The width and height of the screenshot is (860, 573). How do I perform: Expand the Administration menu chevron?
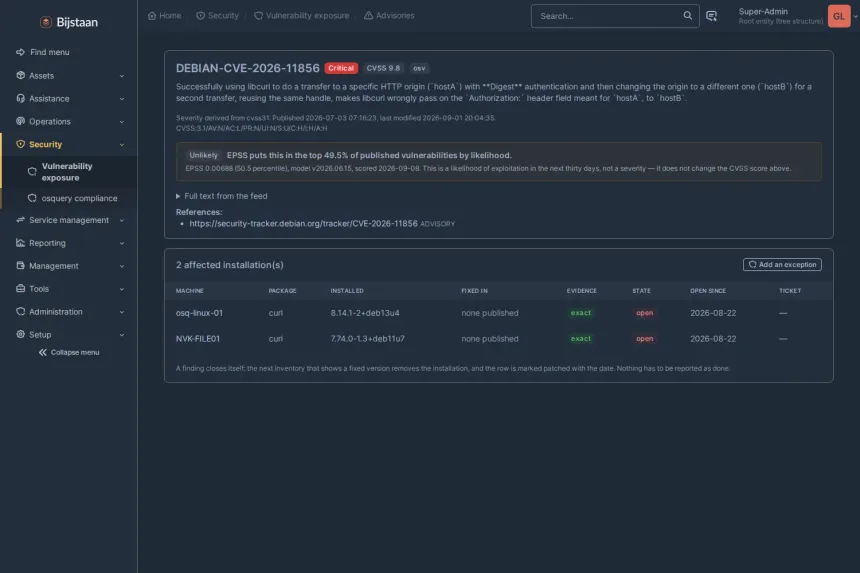[x=122, y=312]
